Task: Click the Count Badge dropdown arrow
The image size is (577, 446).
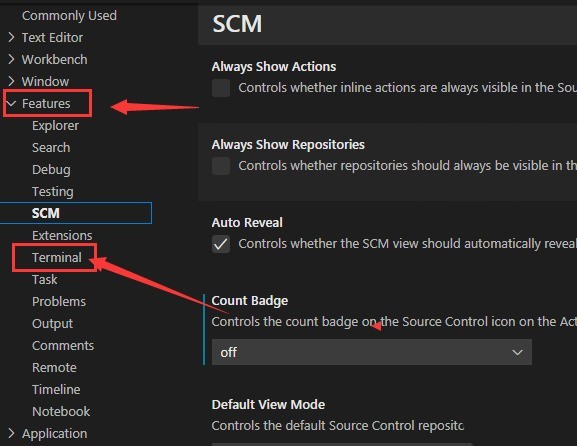Action: 517,353
